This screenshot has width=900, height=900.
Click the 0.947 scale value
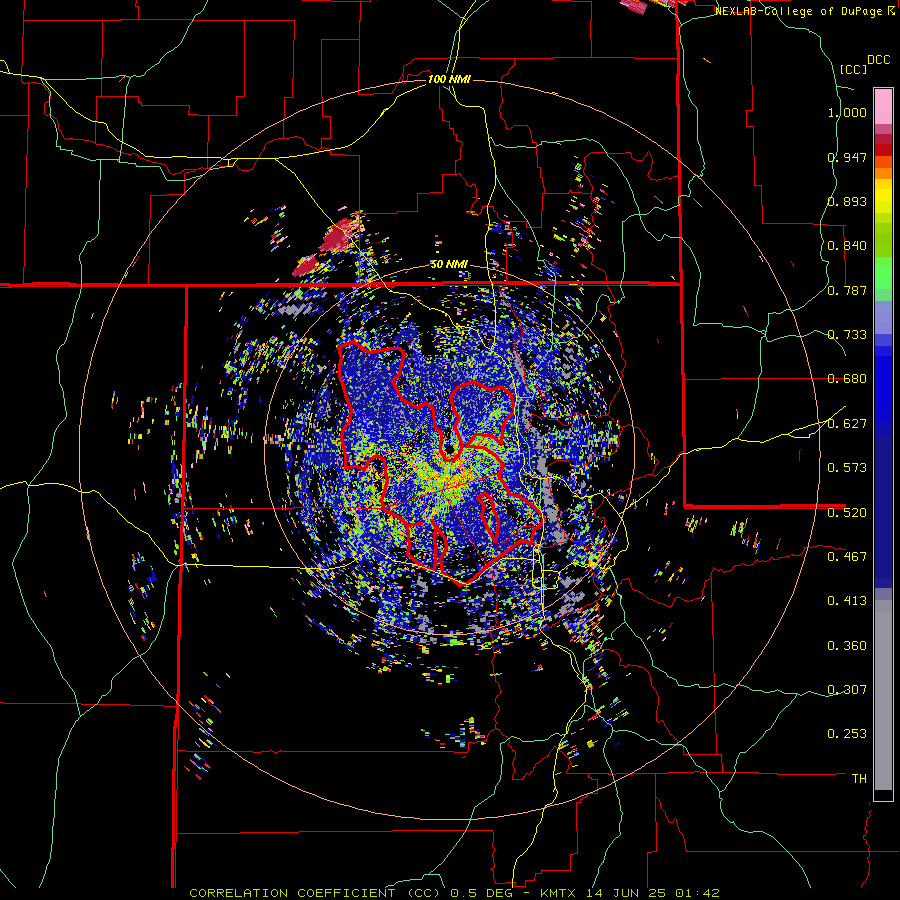point(847,157)
